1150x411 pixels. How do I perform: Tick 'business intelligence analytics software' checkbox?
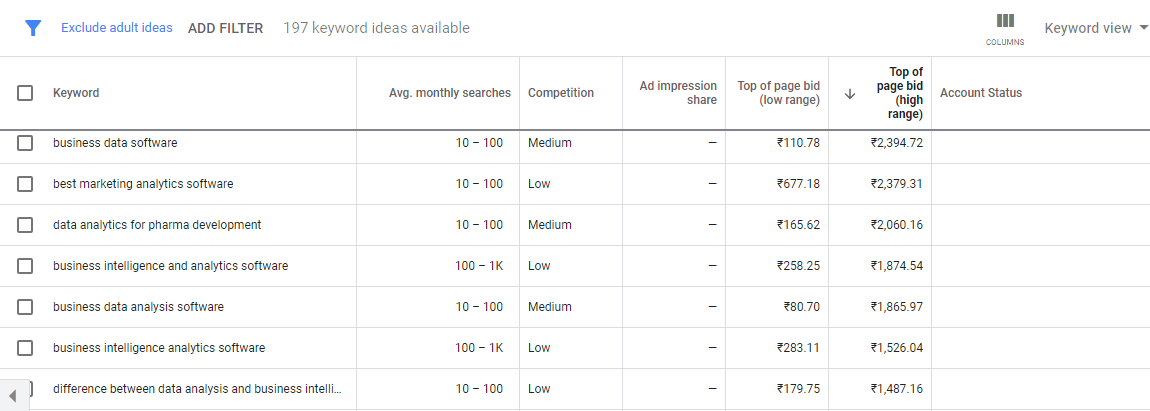click(25, 348)
